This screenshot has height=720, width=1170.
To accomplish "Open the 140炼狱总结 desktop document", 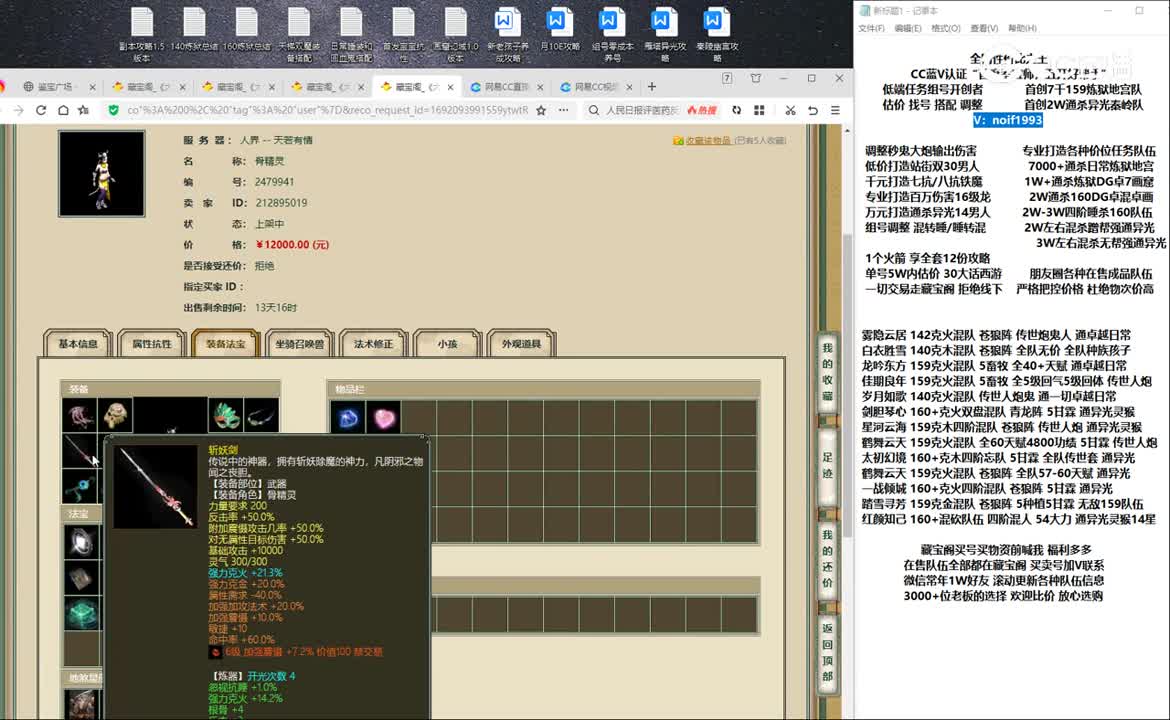I will point(194,30).
